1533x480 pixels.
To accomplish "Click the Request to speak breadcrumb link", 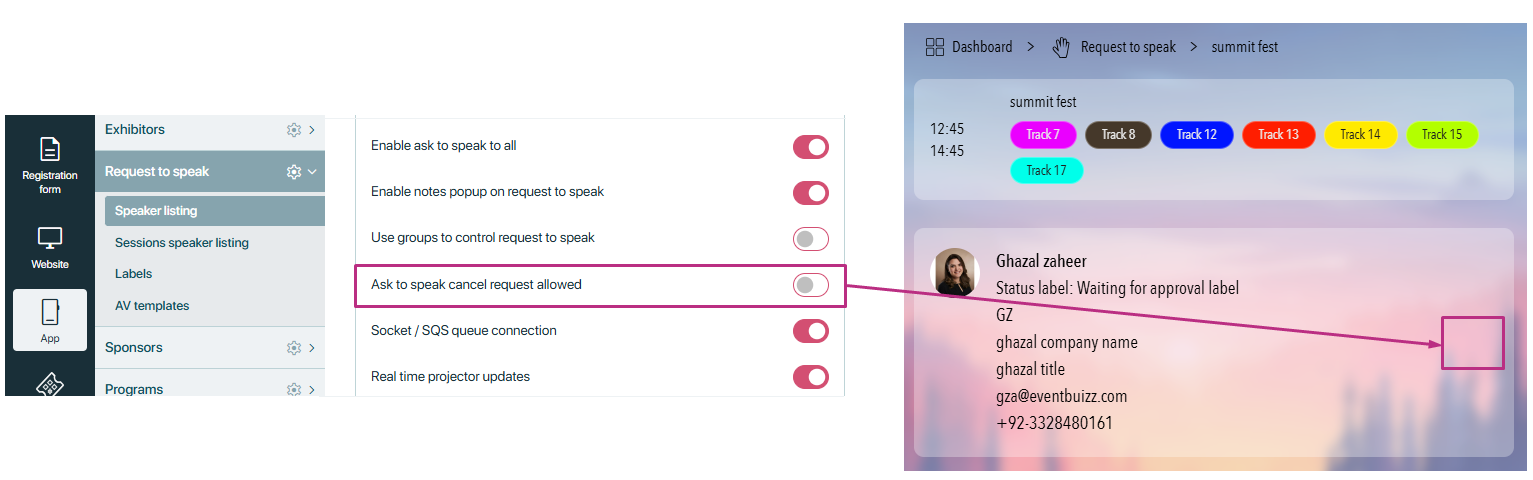I will click(1128, 47).
